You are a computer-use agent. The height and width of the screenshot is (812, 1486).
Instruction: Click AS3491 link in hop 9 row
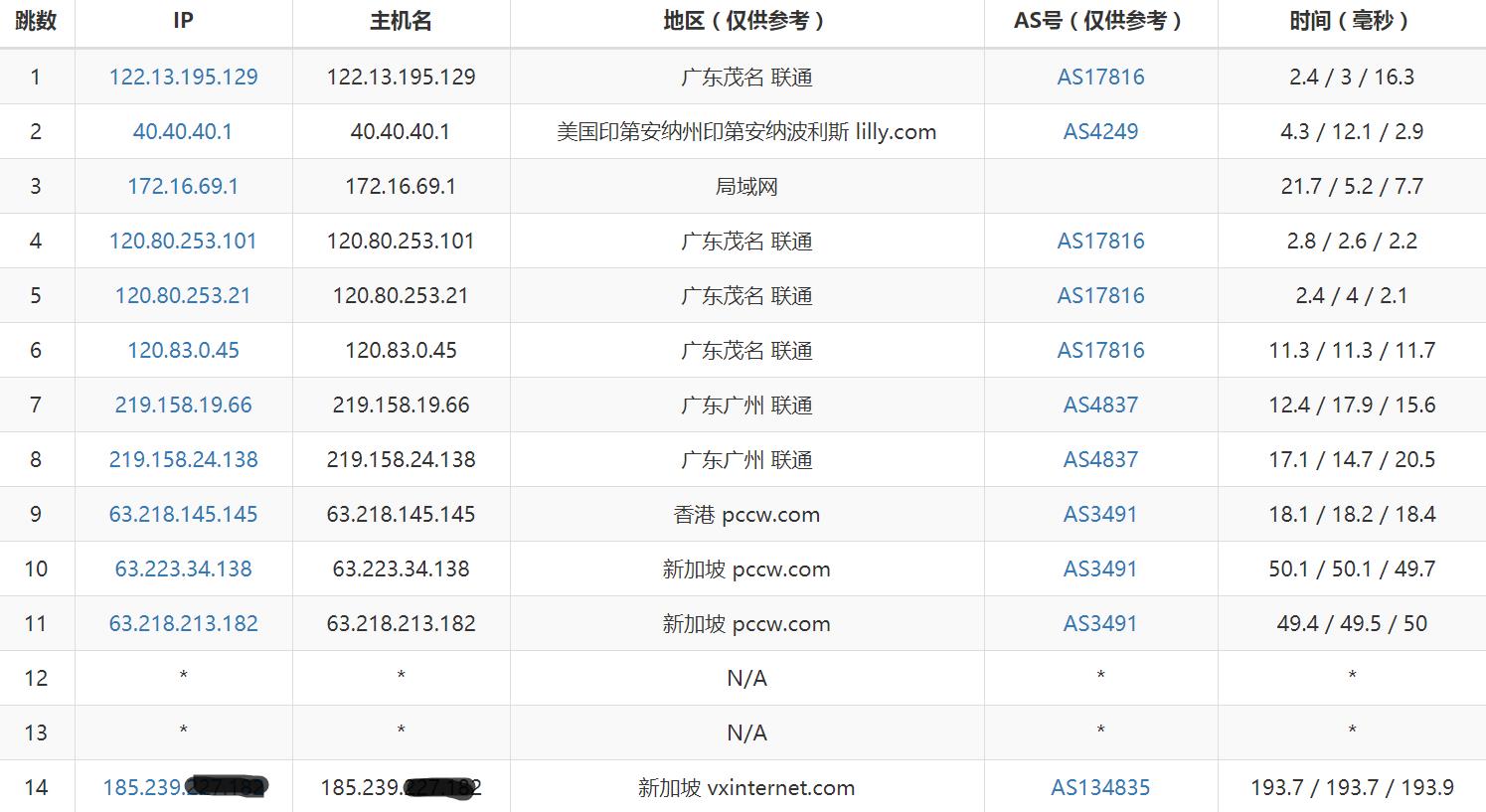[x=1100, y=515]
